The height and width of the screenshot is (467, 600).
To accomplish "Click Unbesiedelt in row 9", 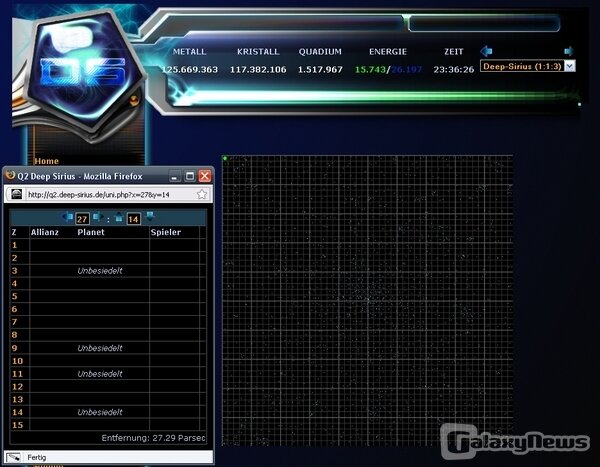I will [100, 348].
